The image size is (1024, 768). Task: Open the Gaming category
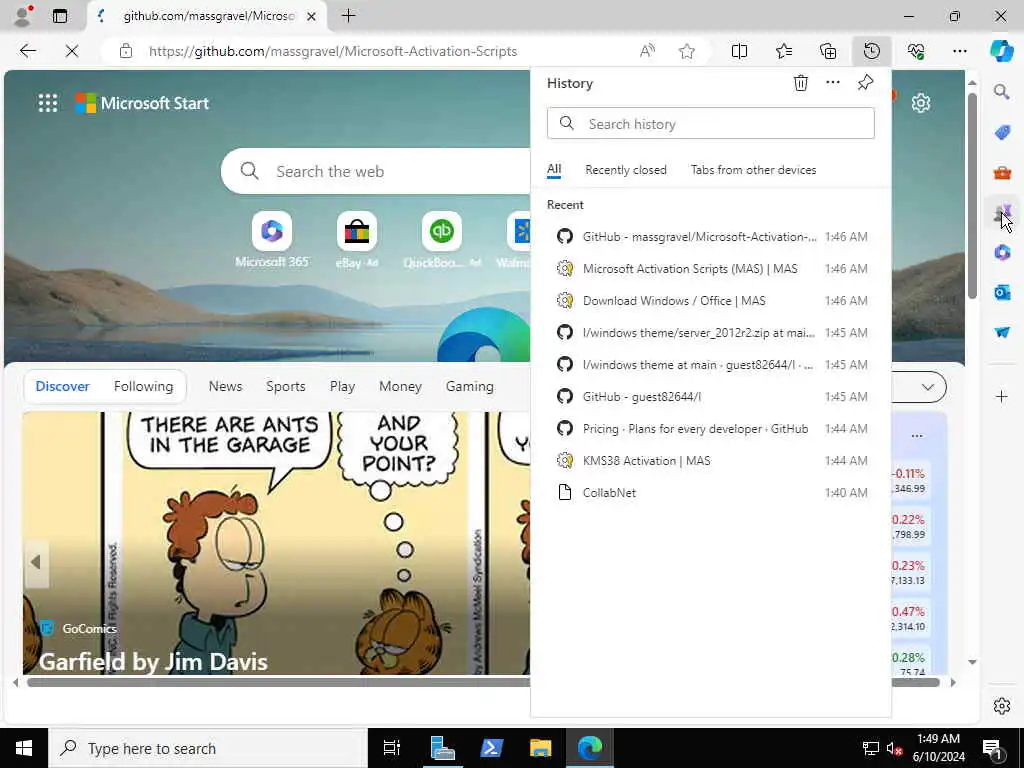click(470, 386)
